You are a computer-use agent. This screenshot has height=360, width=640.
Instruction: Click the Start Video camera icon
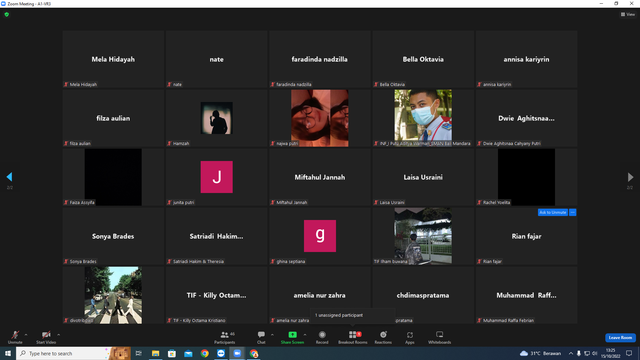pyautogui.click(x=46, y=335)
